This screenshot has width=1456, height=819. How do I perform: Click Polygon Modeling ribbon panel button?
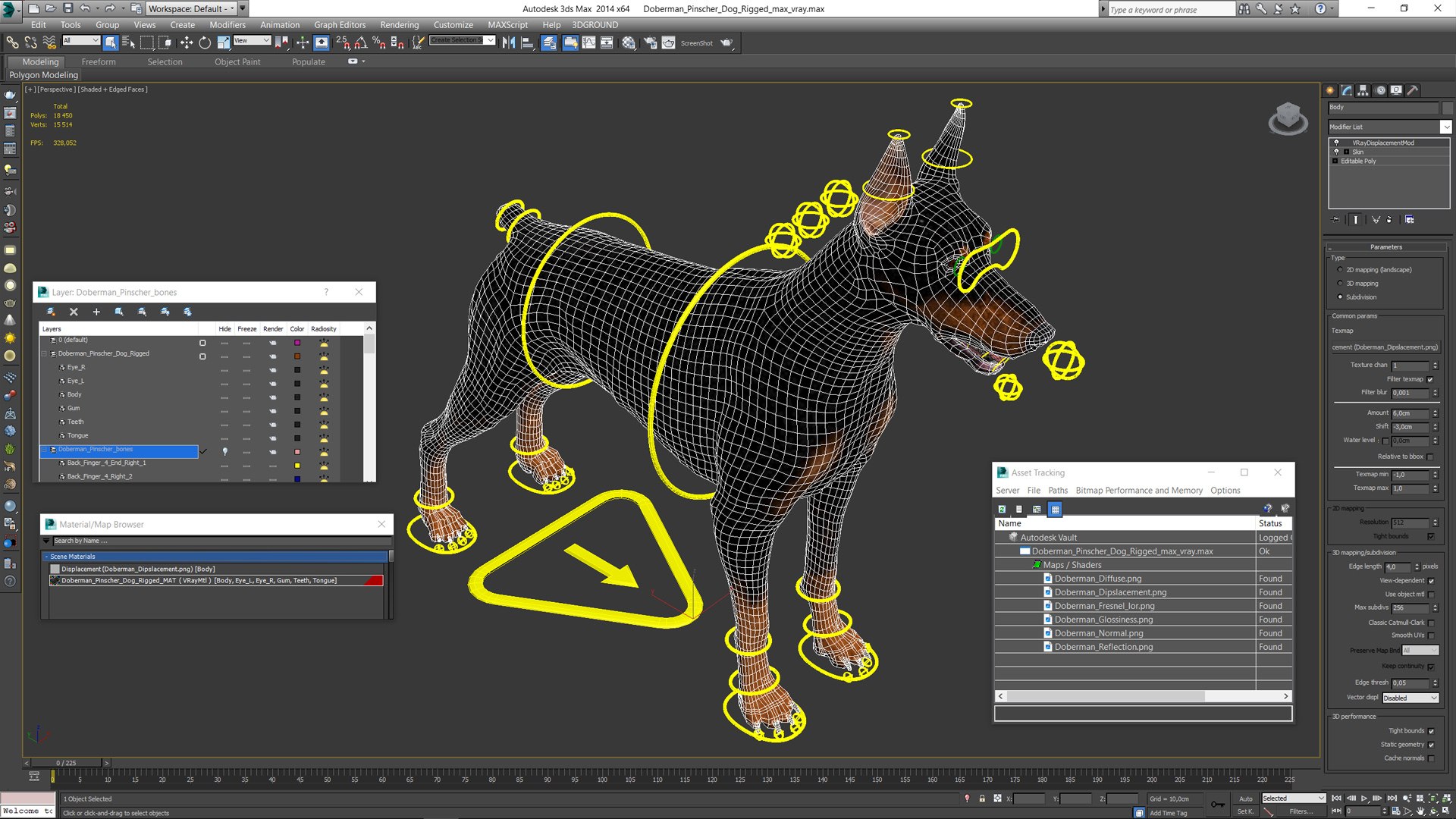(x=43, y=75)
